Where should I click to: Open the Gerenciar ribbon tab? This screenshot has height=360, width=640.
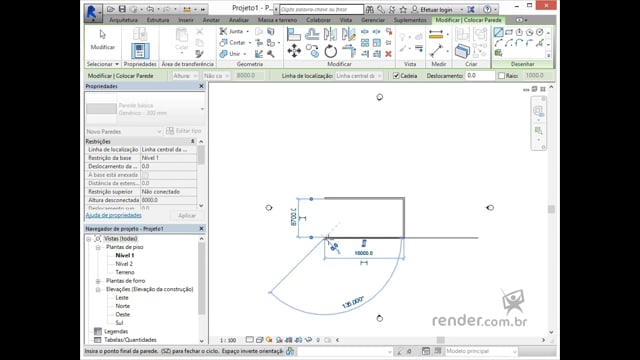click(373, 20)
